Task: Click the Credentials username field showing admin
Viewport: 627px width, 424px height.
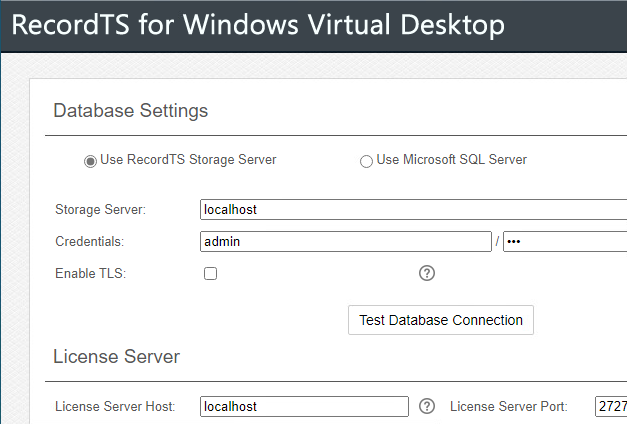Action: point(345,242)
